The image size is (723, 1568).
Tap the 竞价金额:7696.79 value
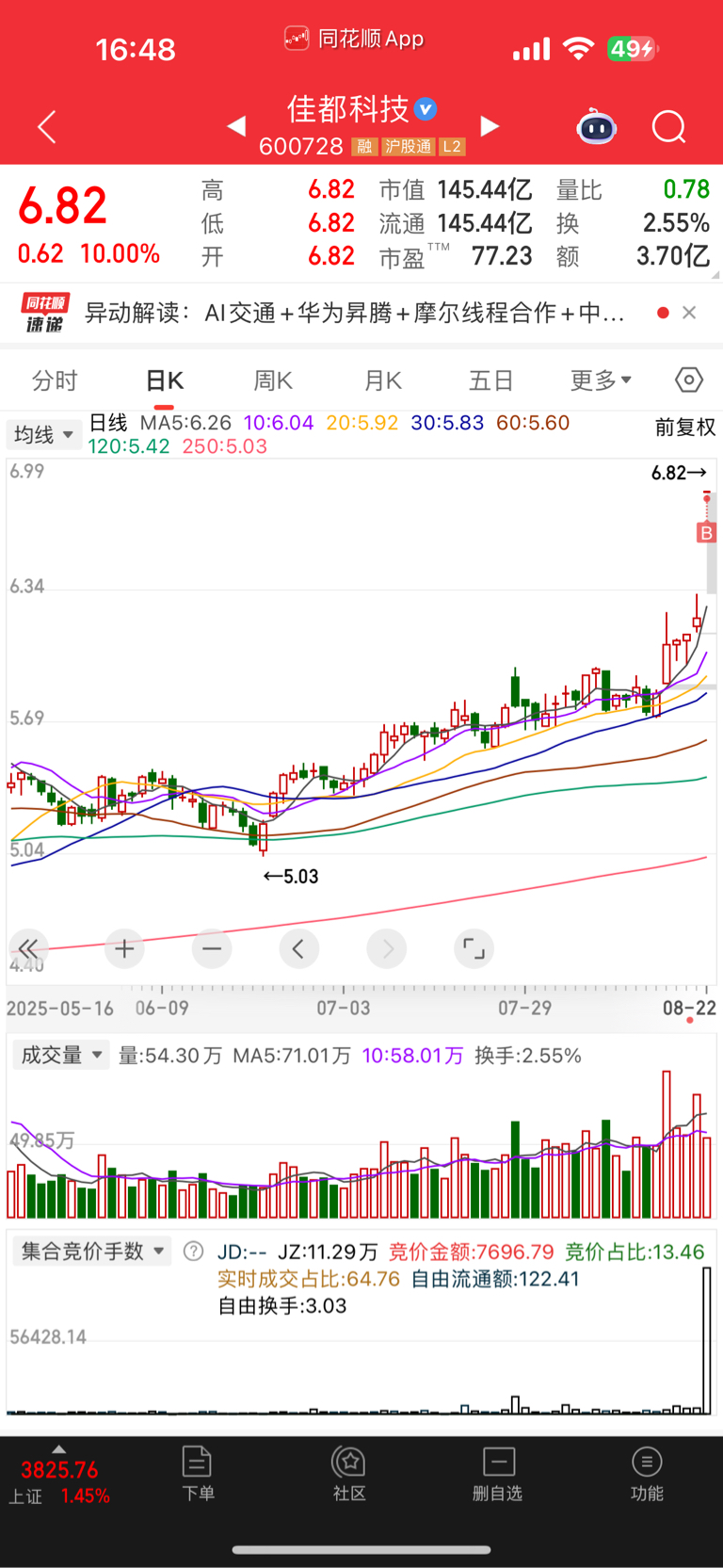[x=472, y=1252]
